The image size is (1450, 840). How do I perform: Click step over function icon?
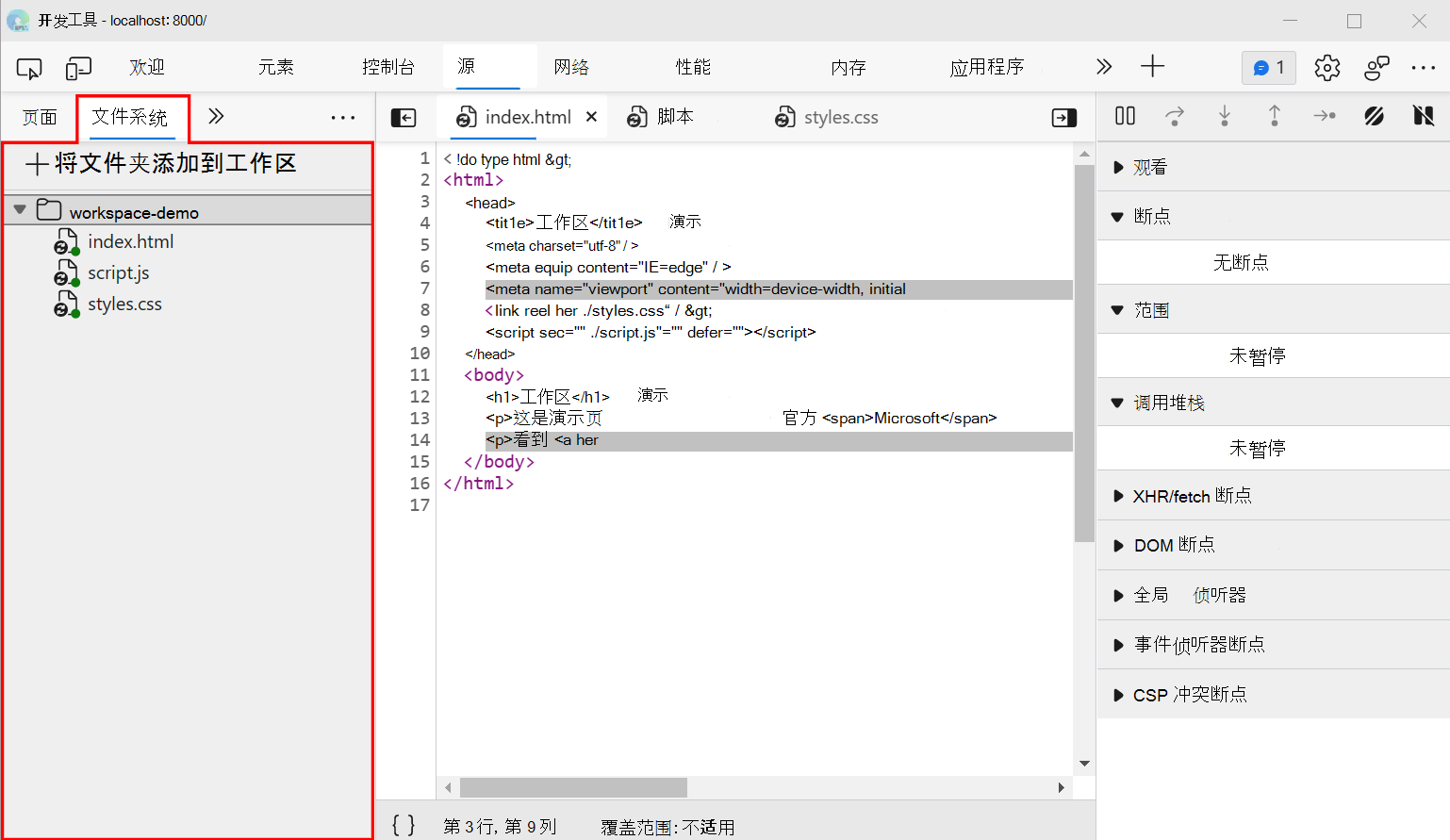point(1175,116)
